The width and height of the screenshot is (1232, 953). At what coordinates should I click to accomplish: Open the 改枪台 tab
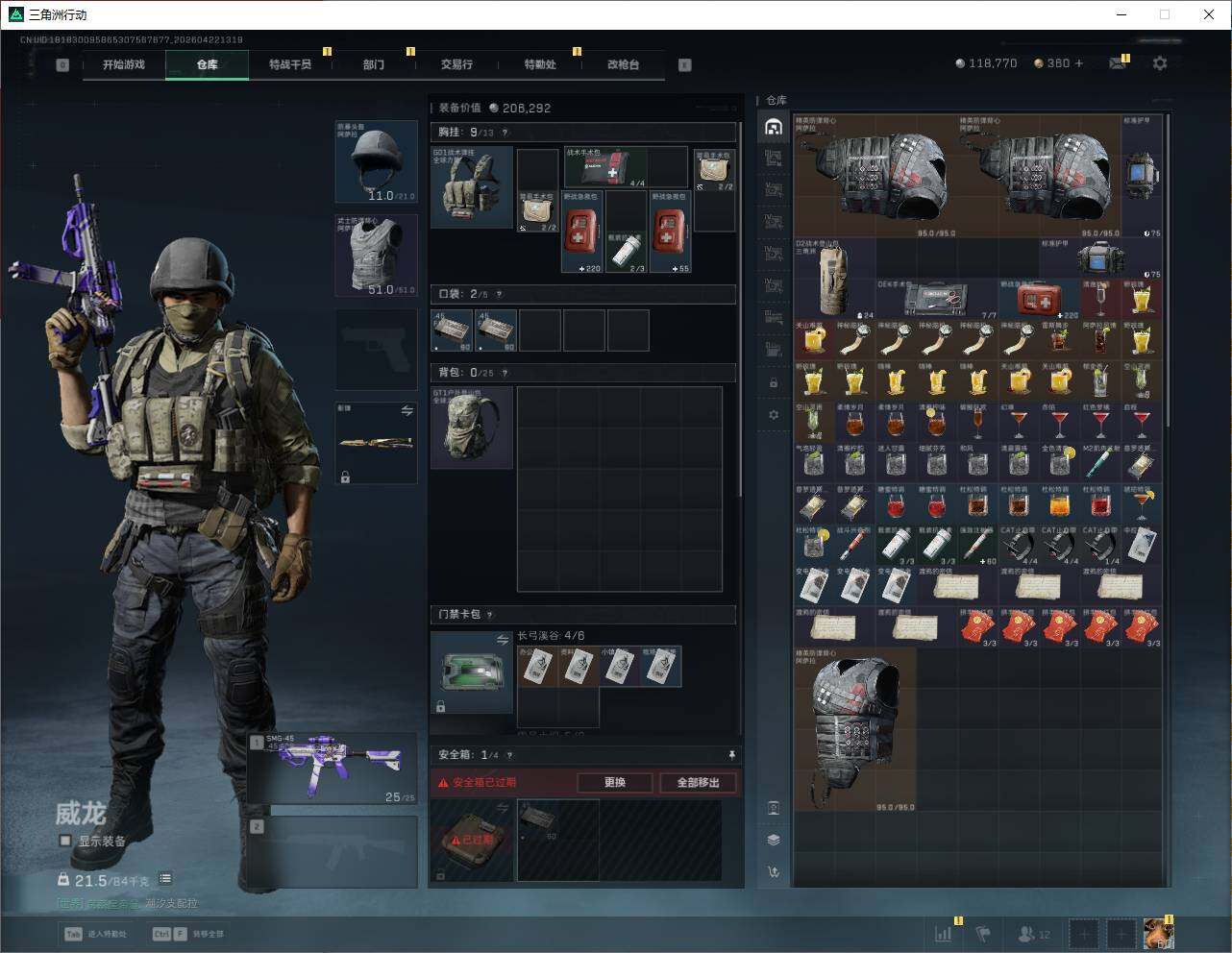coord(623,64)
